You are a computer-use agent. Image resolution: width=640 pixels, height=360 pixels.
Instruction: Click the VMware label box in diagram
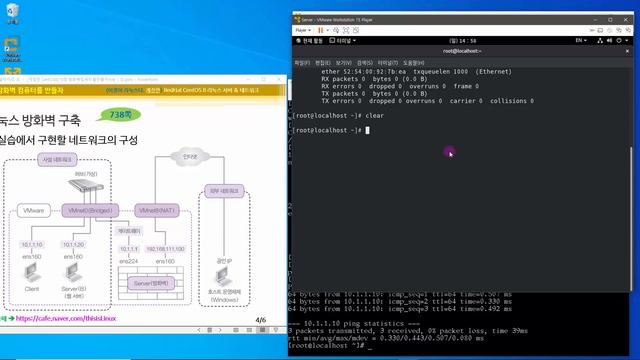[33, 211]
